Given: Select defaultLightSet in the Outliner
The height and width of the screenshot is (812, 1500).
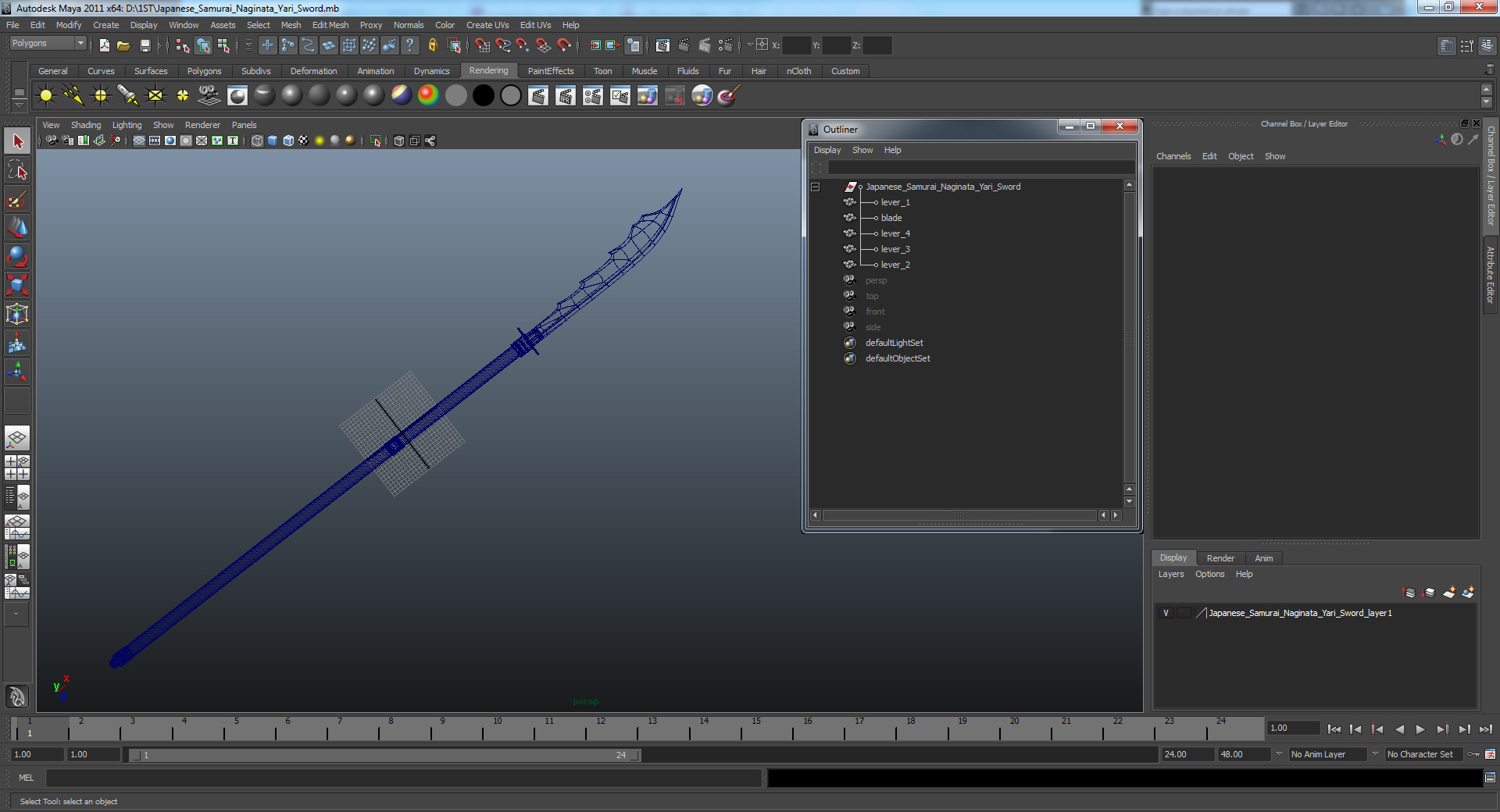Looking at the screenshot, I should (894, 343).
